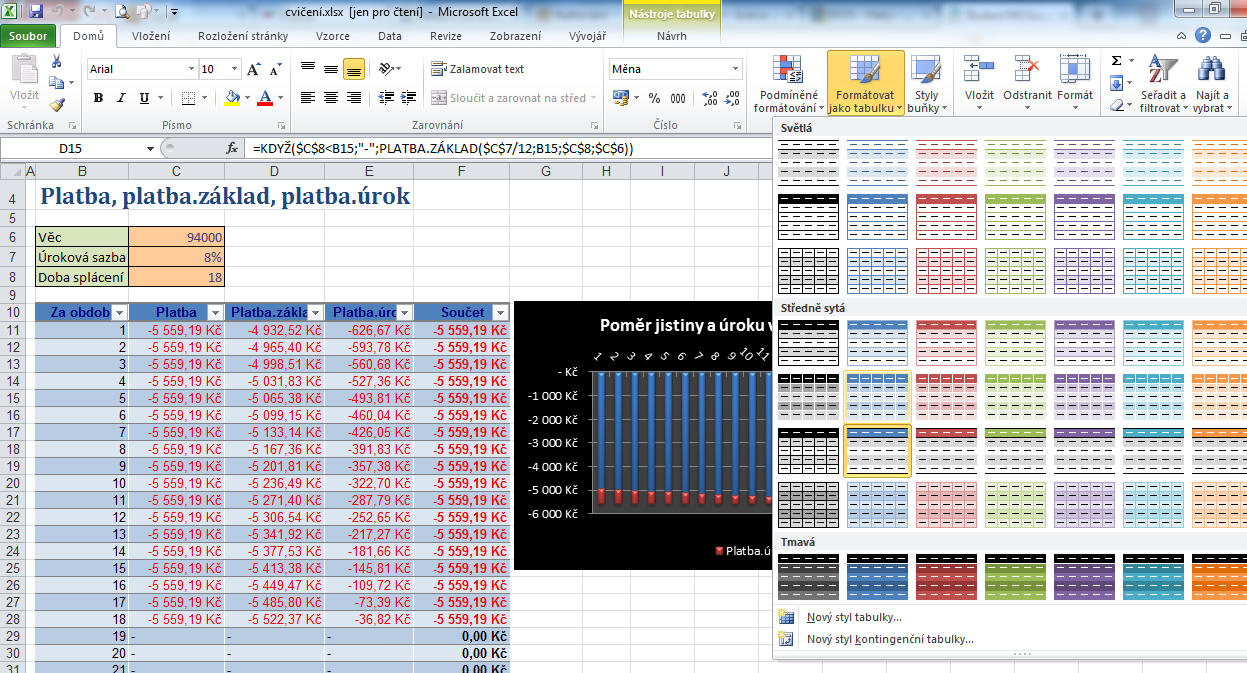Click the Copy icon in Schránka
The image size is (1247, 673).
point(56,84)
